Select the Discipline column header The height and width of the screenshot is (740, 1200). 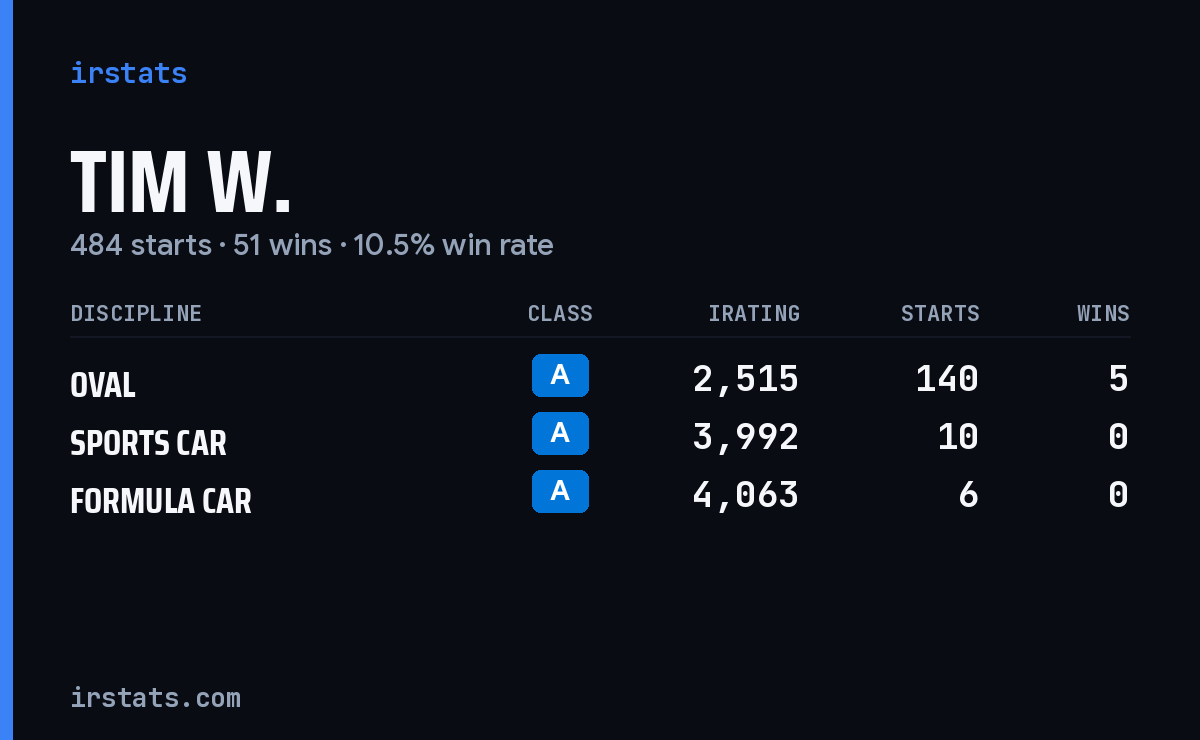(136, 314)
